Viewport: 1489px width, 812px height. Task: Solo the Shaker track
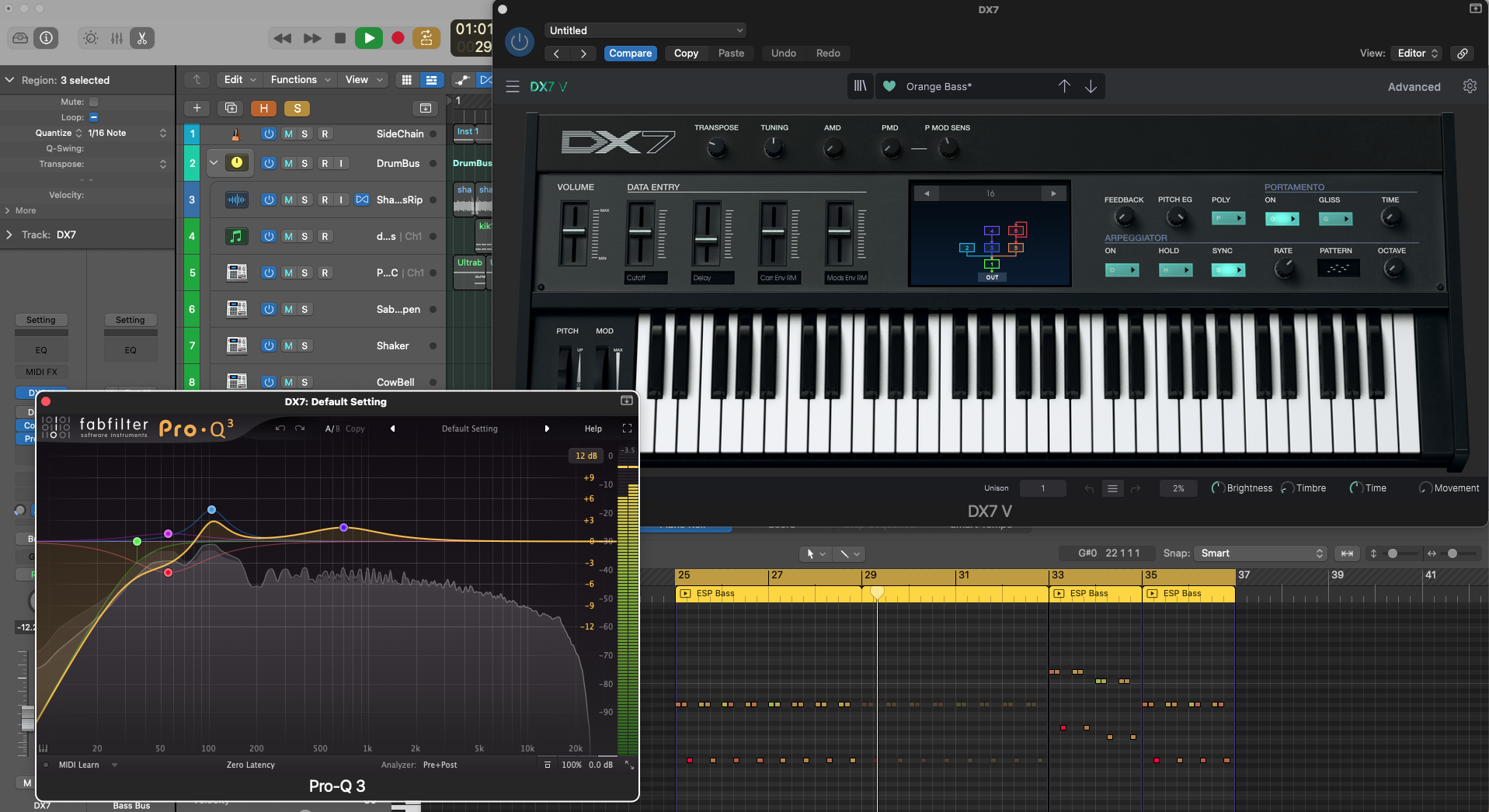click(304, 345)
